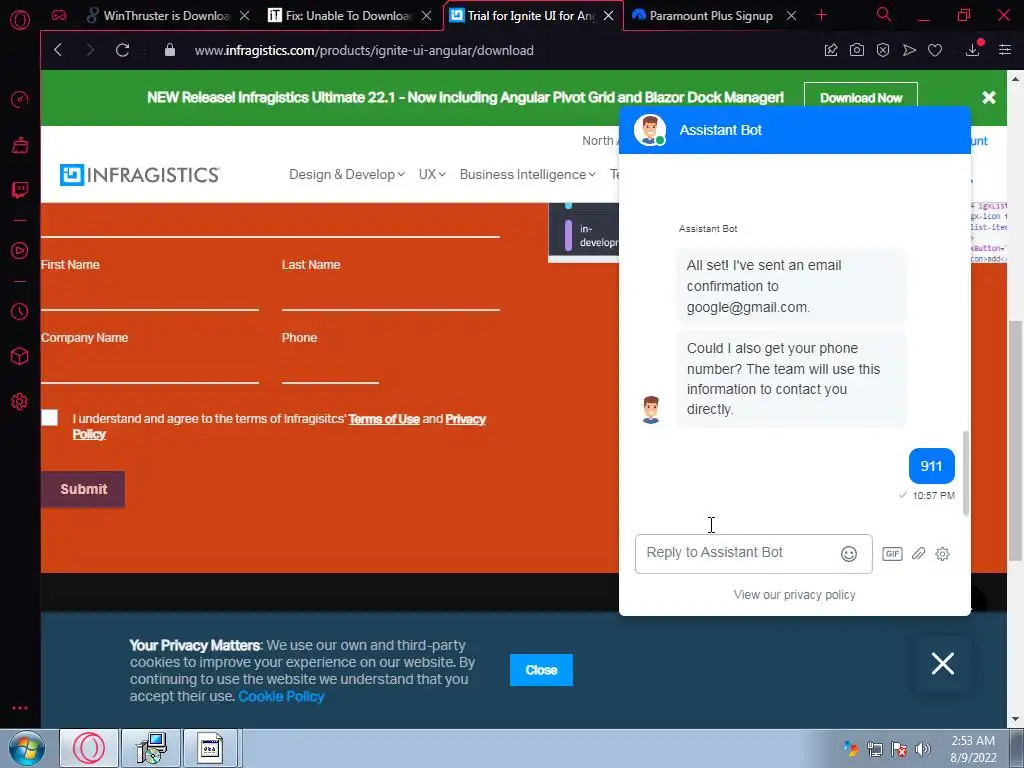Viewport: 1024px width, 768px height.
Task: Open the send/flow arrow icon
Action: pyautogui.click(x=909, y=50)
